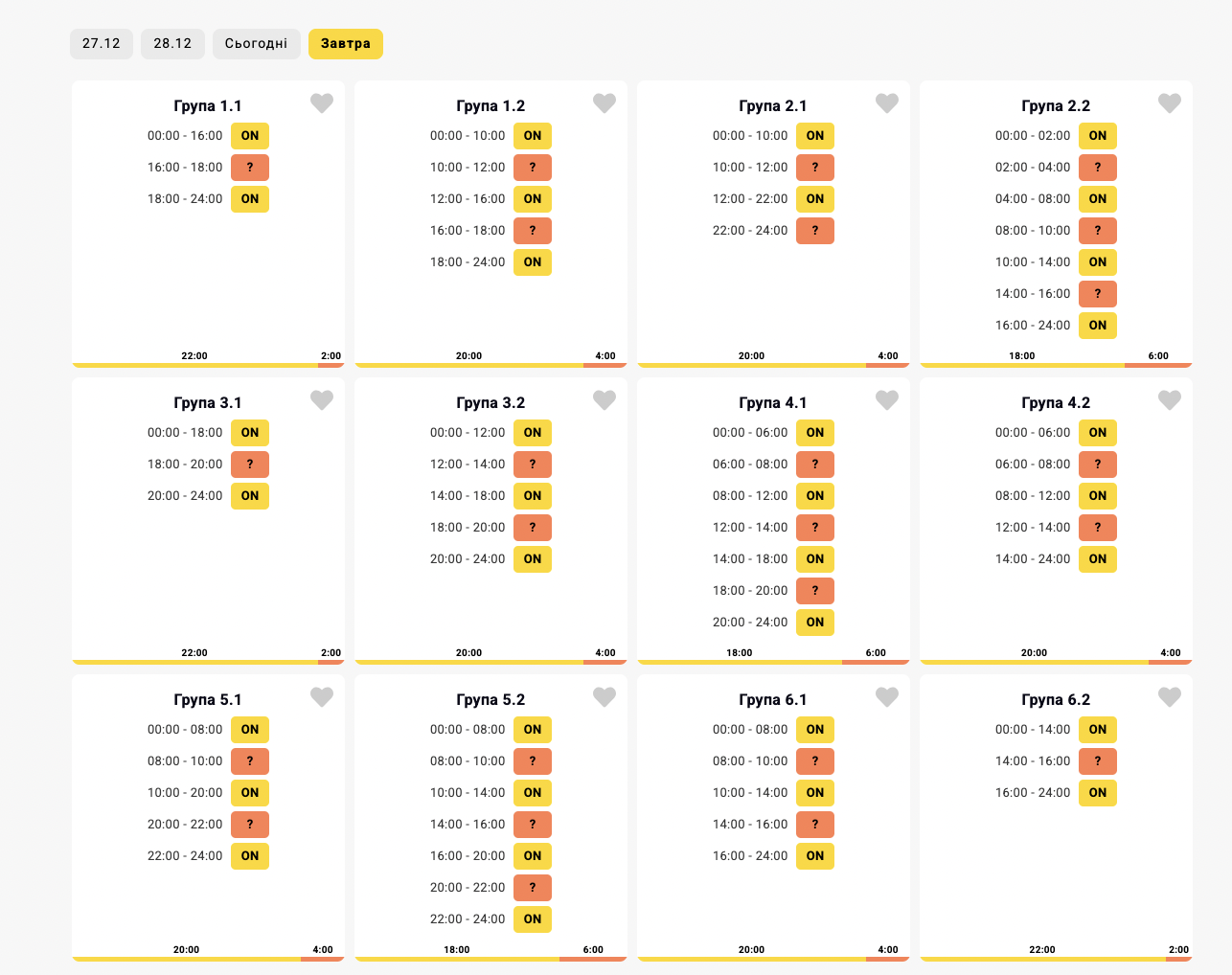The width and height of the screenshot is (1232, 975).
Task: Click Група 4.2 title
Action: point(1056,403)
